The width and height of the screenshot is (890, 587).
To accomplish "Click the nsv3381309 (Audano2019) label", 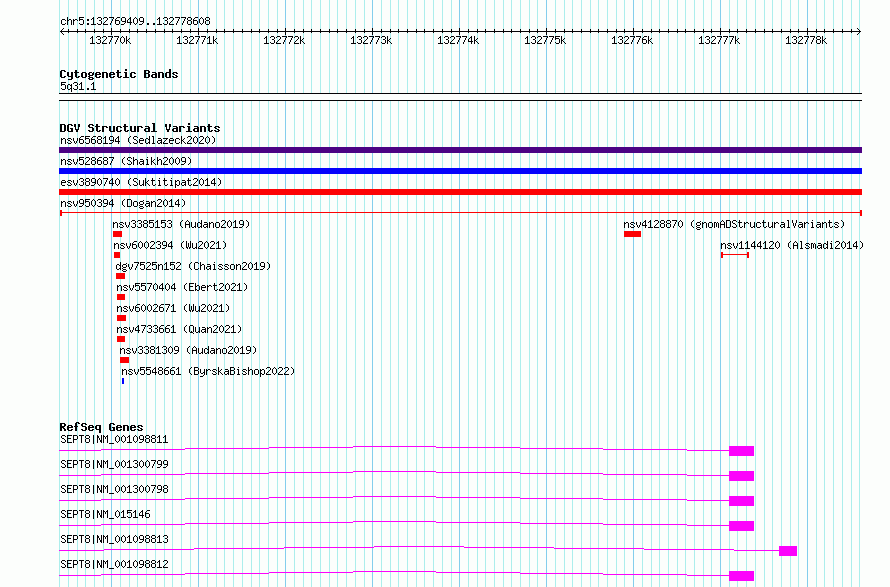I will (x=188, y=350).
